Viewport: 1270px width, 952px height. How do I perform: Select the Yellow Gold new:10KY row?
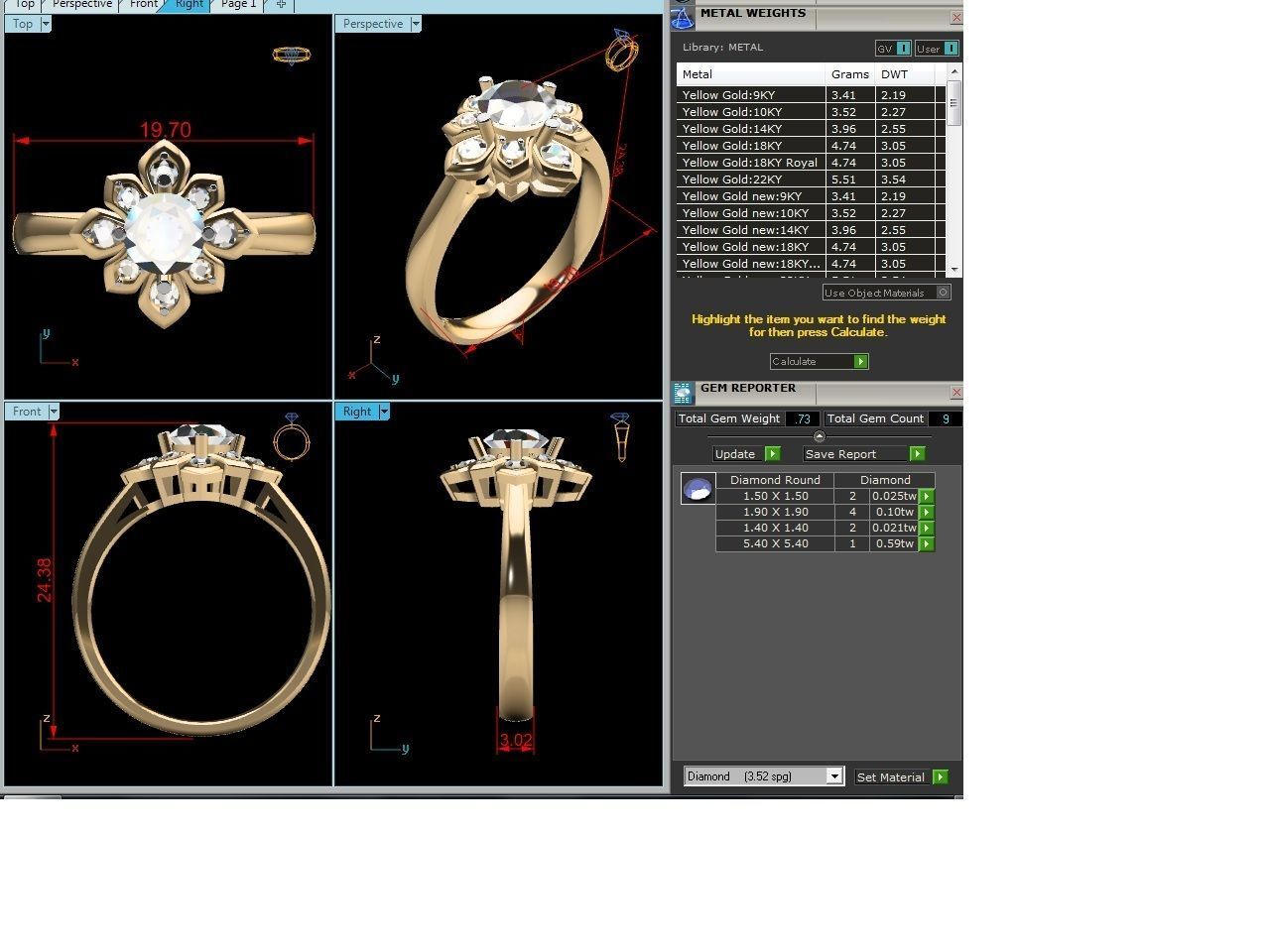(x=812, y=213)
